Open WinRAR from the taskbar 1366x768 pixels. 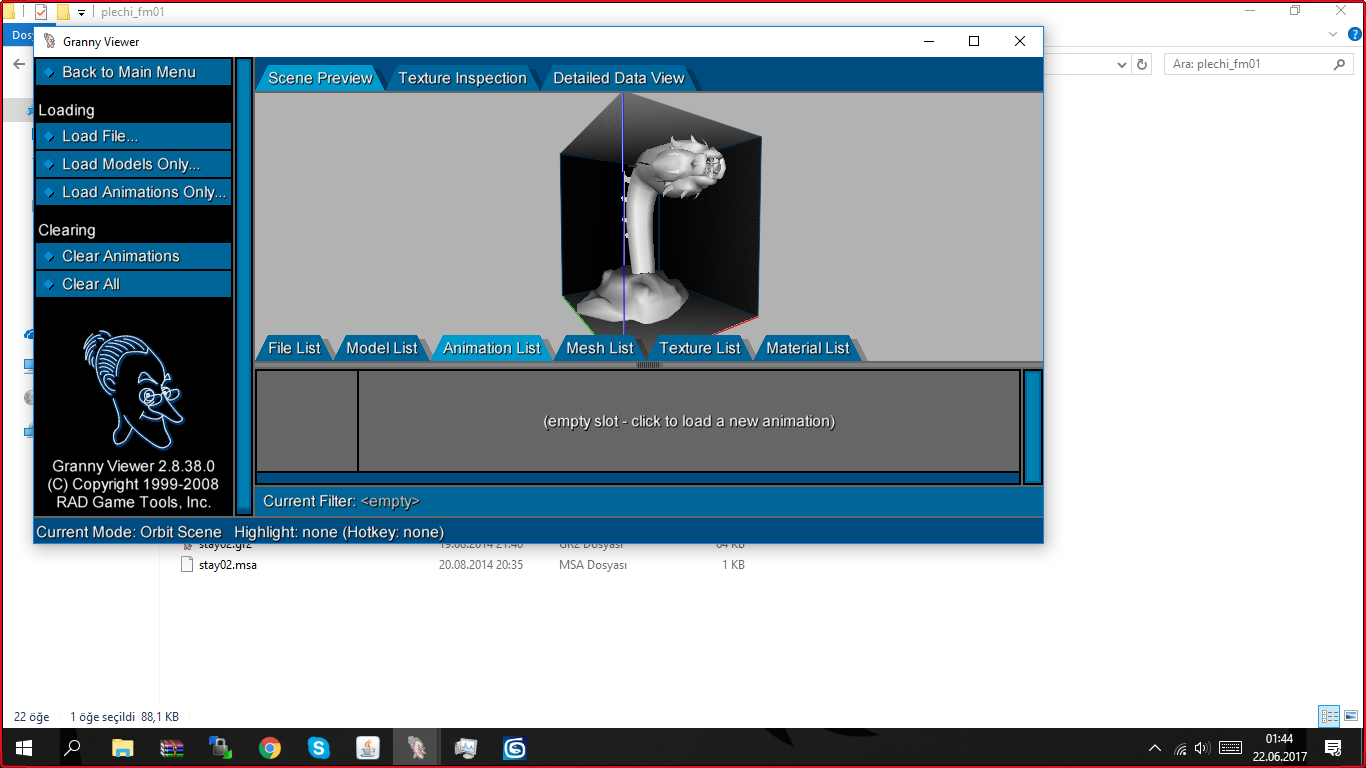pyautogui.click(x=172, y=747)
